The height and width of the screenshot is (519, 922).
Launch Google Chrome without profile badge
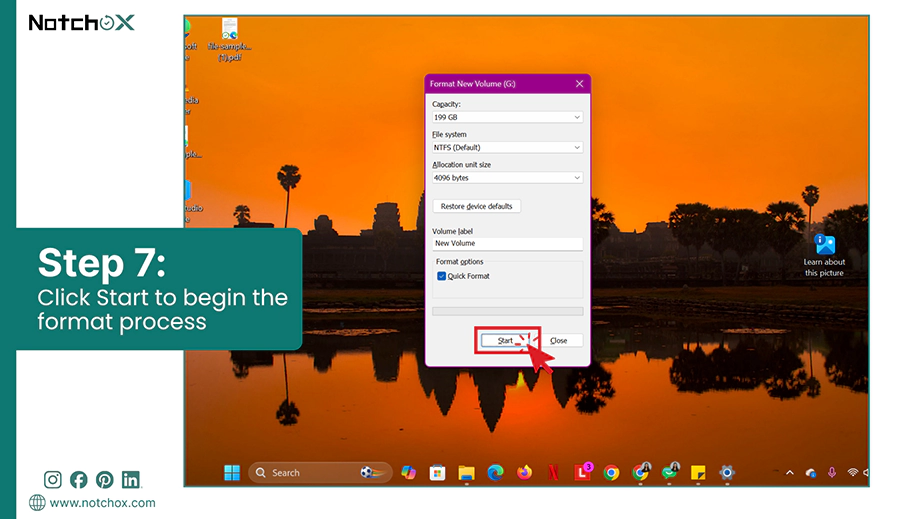coord(611,473)
